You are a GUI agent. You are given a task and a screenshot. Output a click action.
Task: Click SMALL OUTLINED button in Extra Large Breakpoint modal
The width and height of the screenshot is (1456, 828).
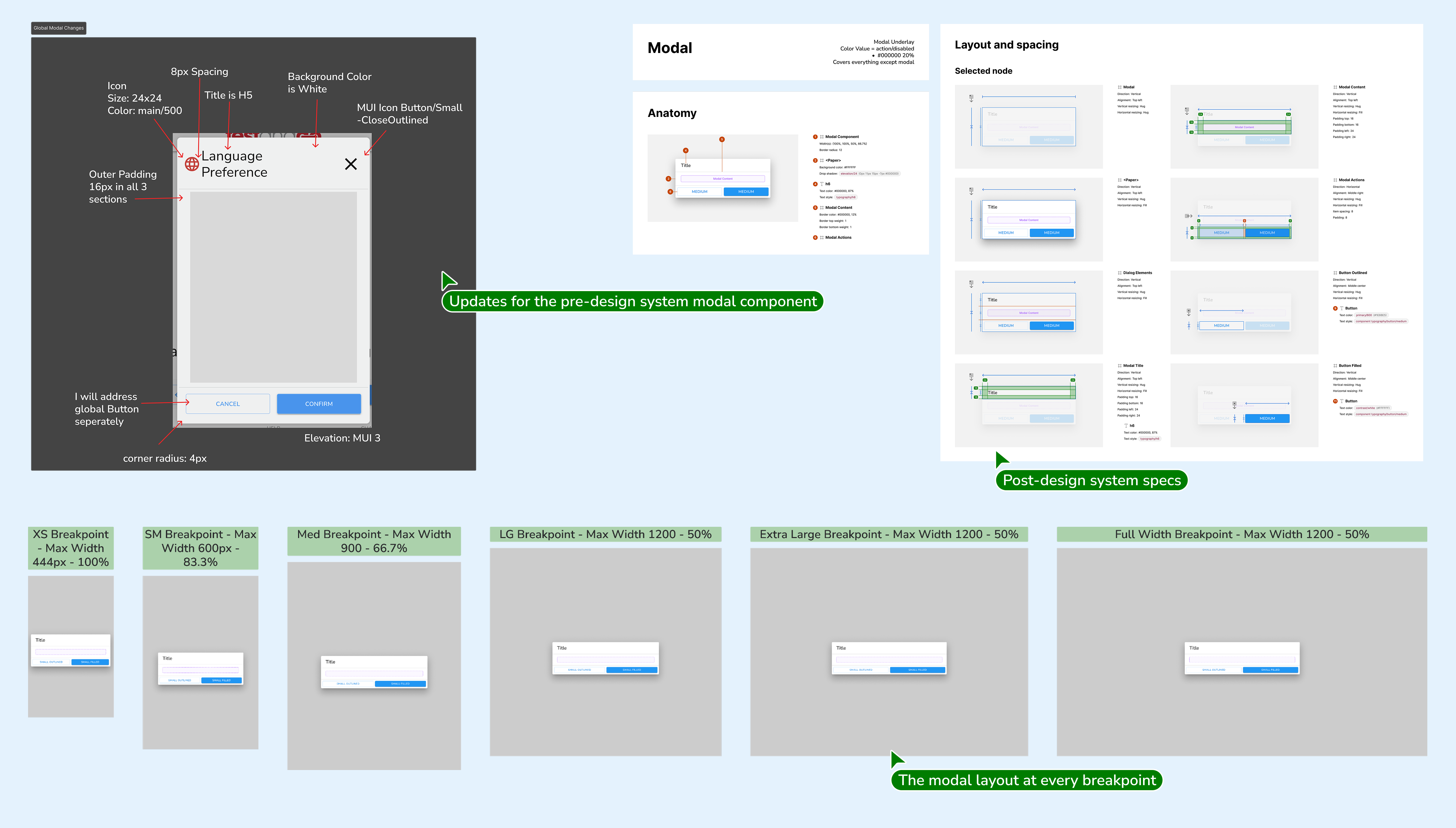860,670
